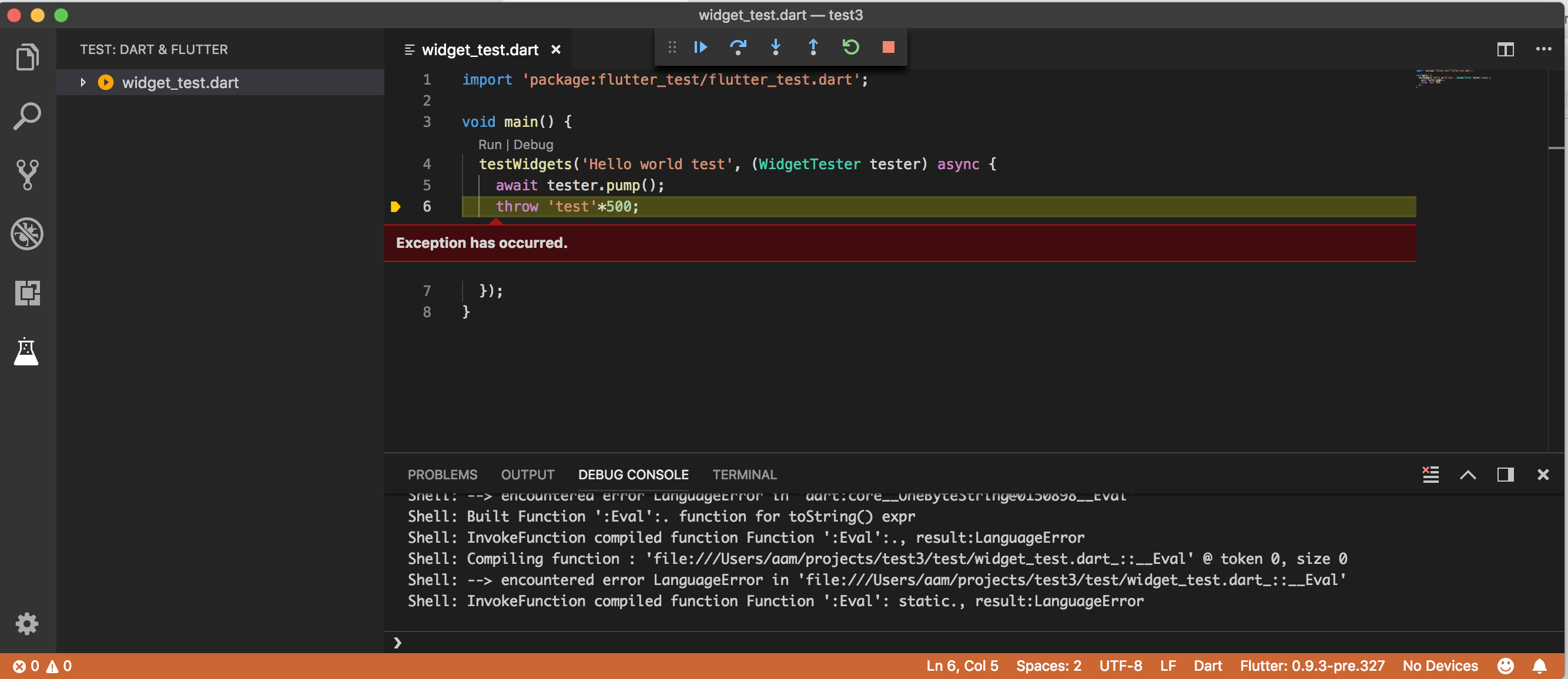Open the Search view icon
Image resolution: width=1568 pixels, height=679 pixels.
coord(28,116)
